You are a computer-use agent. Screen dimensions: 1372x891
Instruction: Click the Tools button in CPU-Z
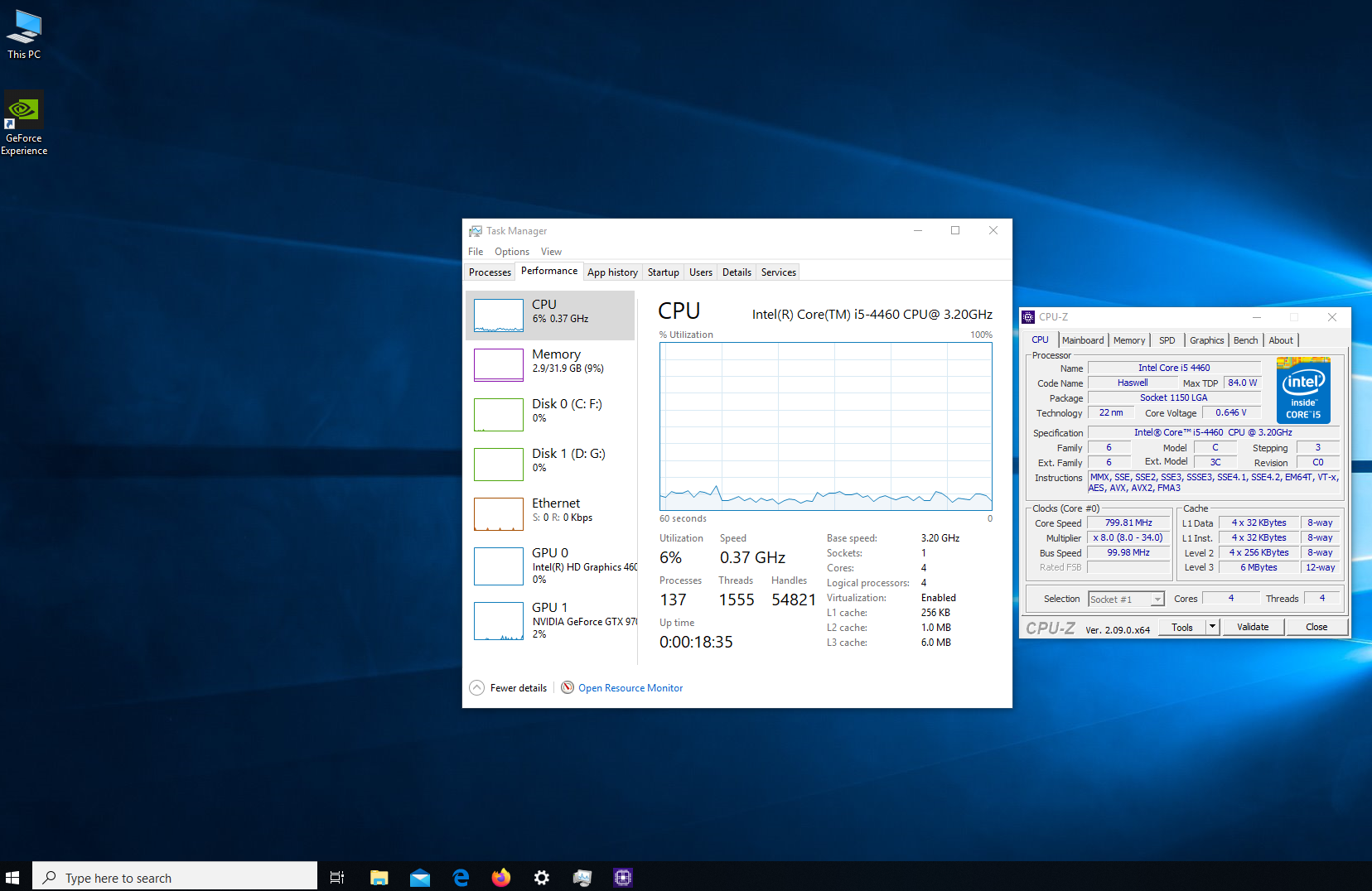[x=1182, y=627]
